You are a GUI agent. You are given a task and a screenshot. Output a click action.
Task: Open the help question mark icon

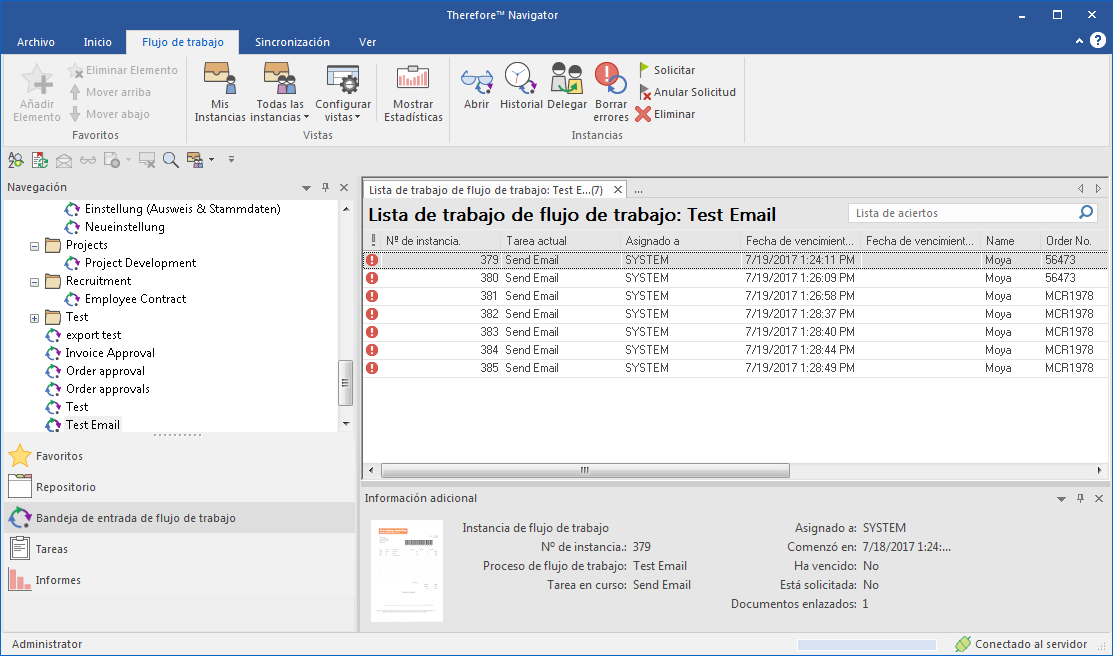click(1098, 40)
